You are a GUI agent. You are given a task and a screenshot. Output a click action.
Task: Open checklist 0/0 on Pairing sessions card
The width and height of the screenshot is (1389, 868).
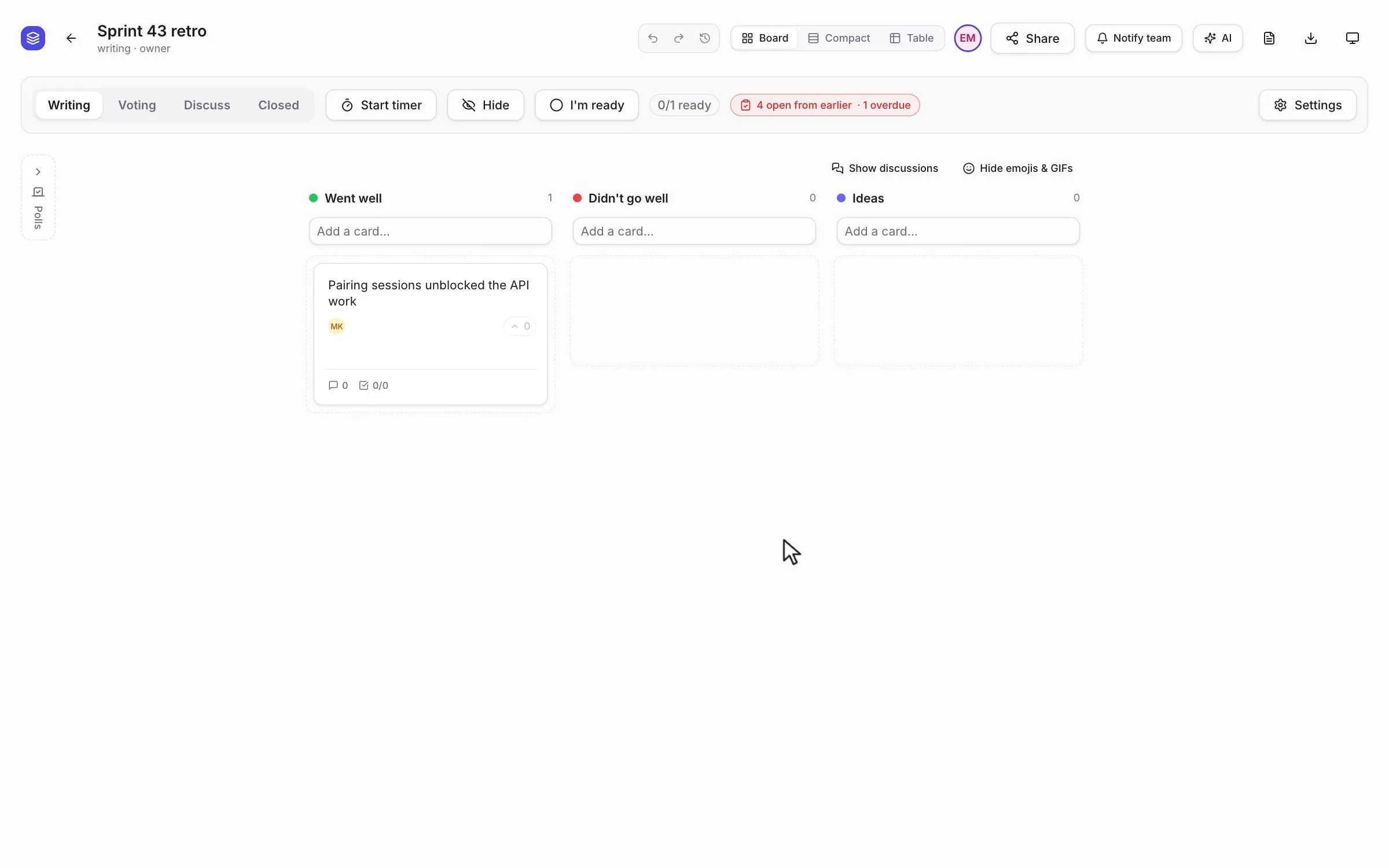(x=373, y=385)
